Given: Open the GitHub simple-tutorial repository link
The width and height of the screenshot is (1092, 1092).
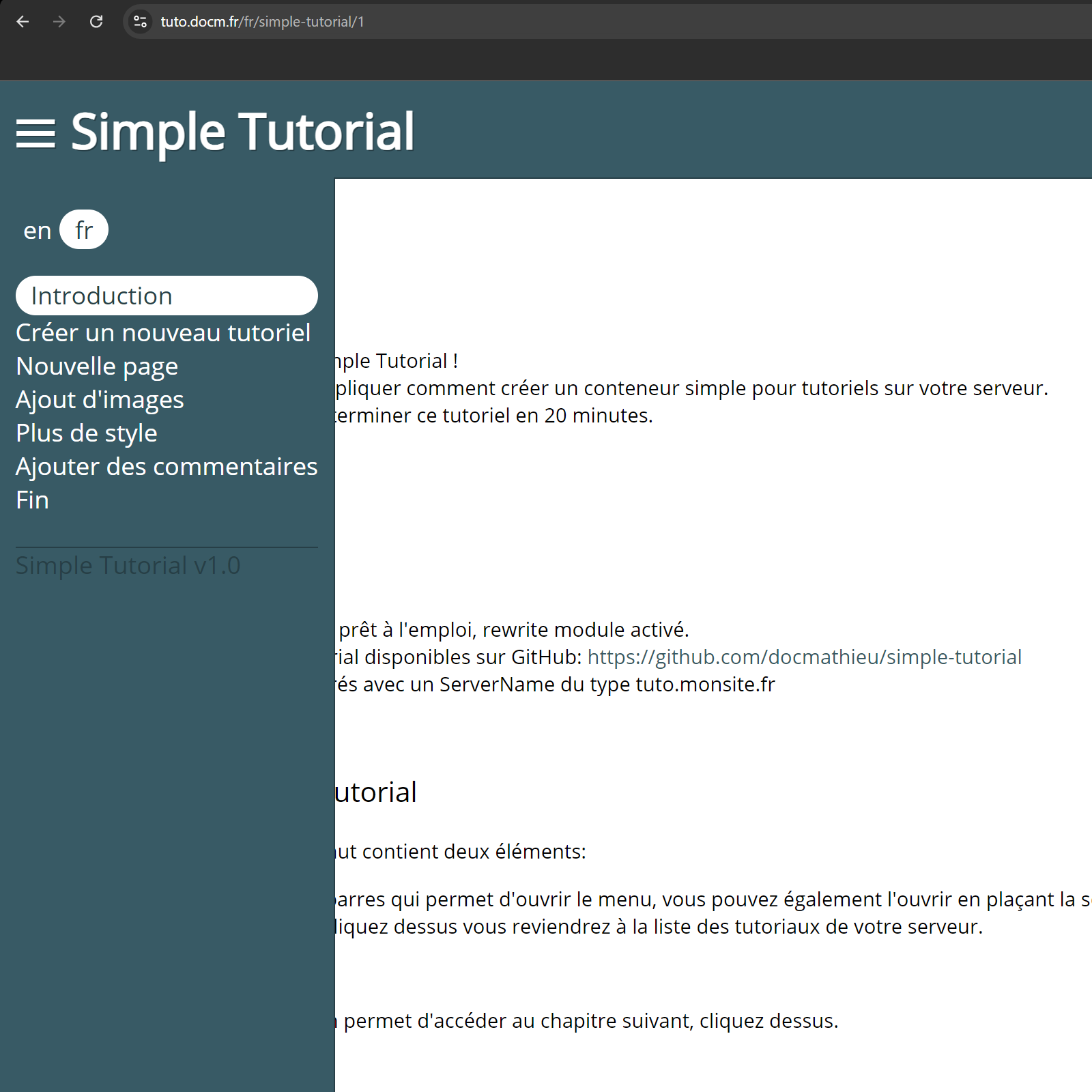Looking at the screenshot, I should 805,657.
